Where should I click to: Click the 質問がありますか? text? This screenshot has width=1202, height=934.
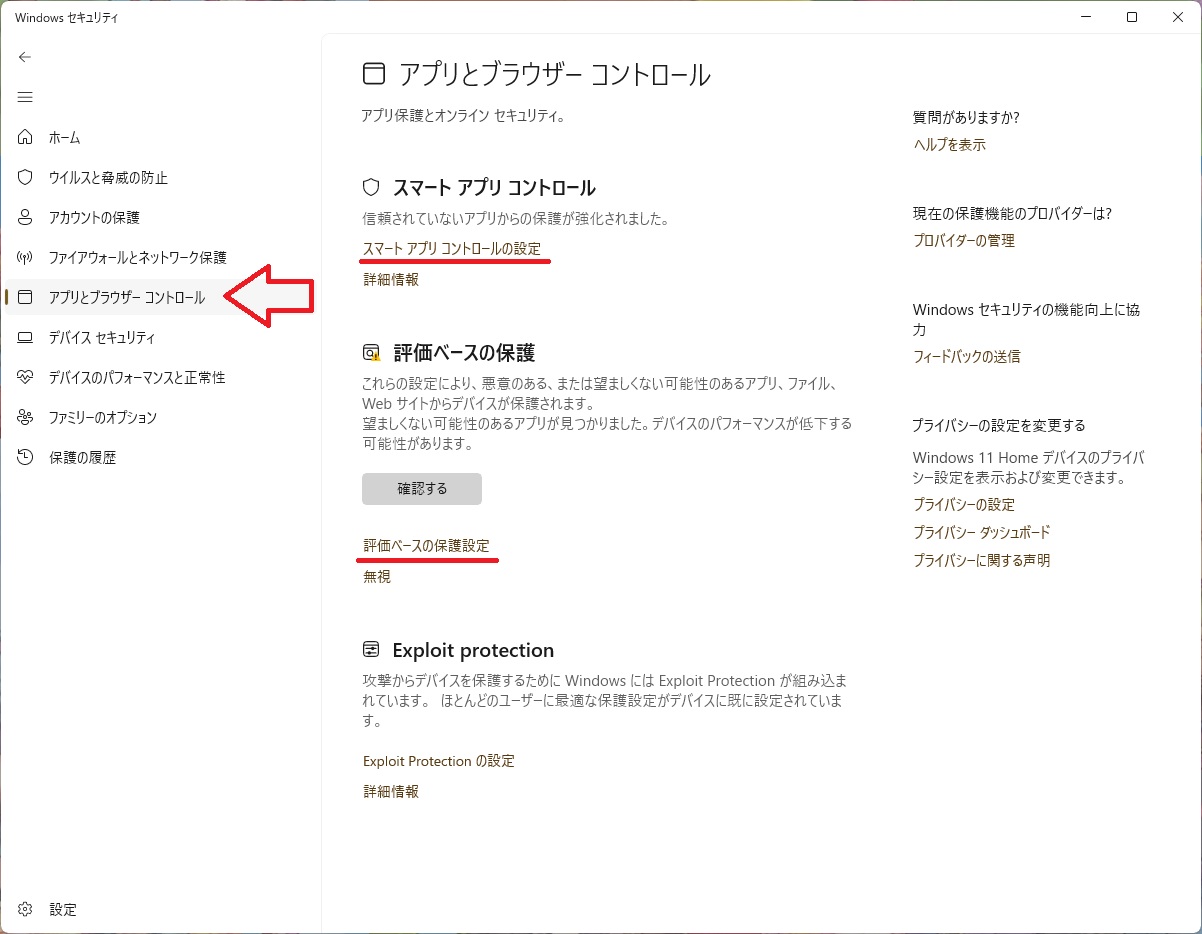(966, 117)
